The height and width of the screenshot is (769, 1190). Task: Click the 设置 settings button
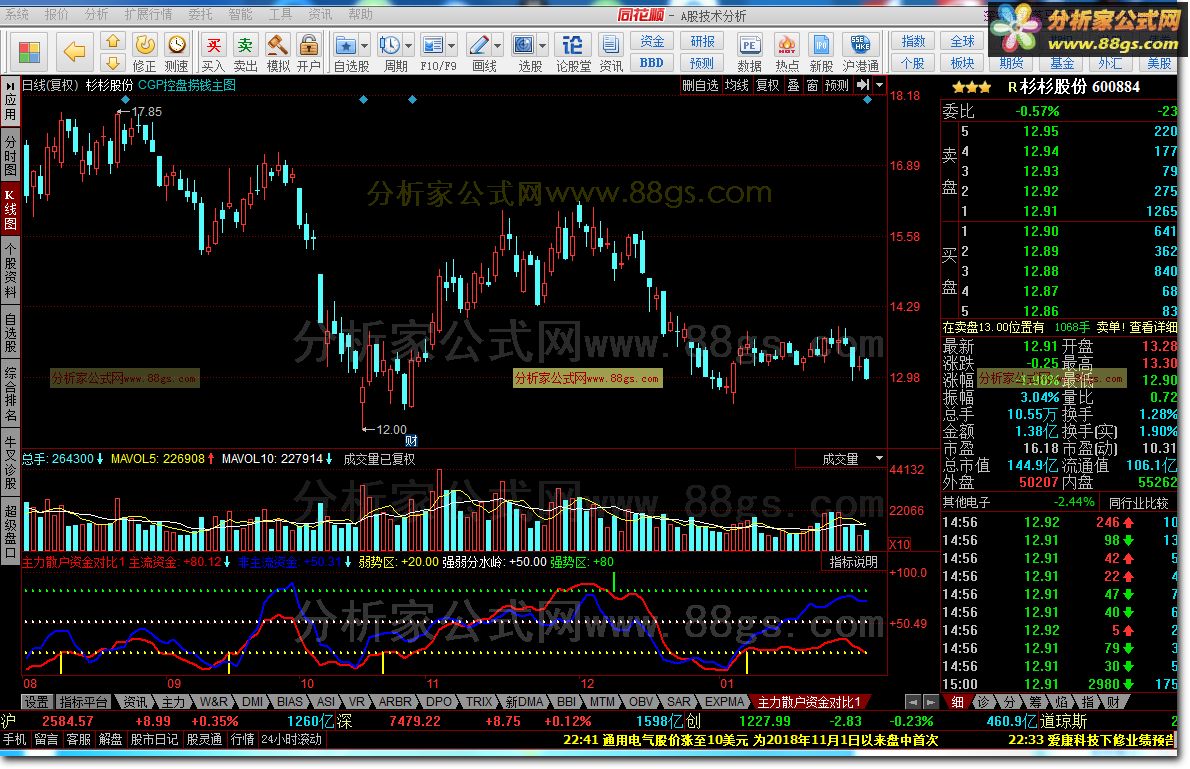(x=36, y=702)
